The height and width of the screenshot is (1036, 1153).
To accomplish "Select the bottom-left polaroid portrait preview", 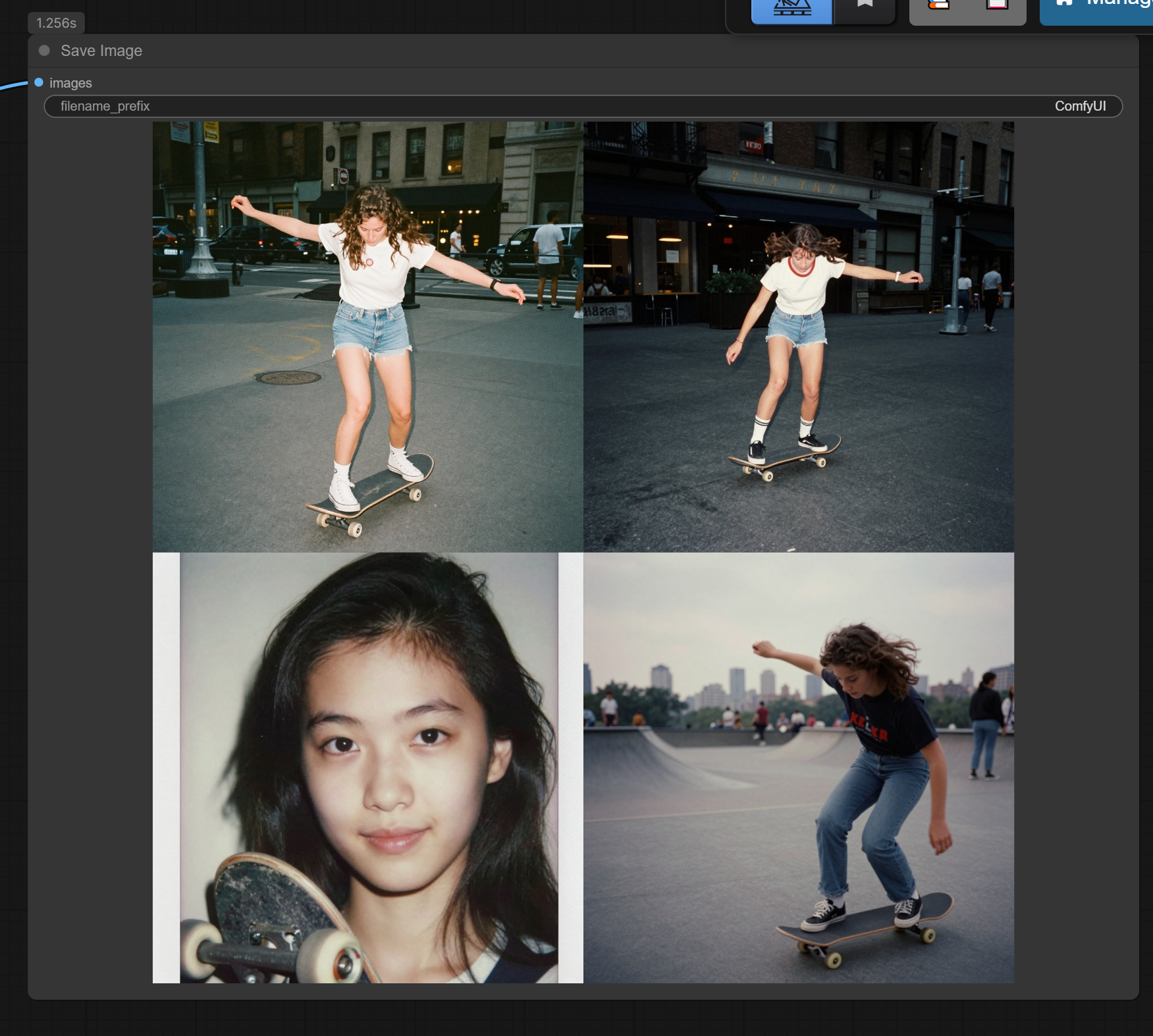I will tap(367, 767).
